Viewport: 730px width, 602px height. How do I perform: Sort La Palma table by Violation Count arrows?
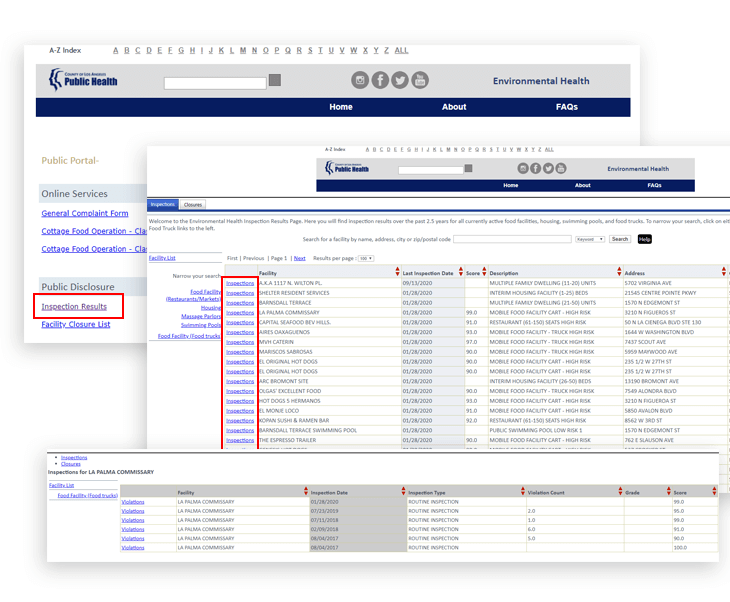(x=620, y=491)
